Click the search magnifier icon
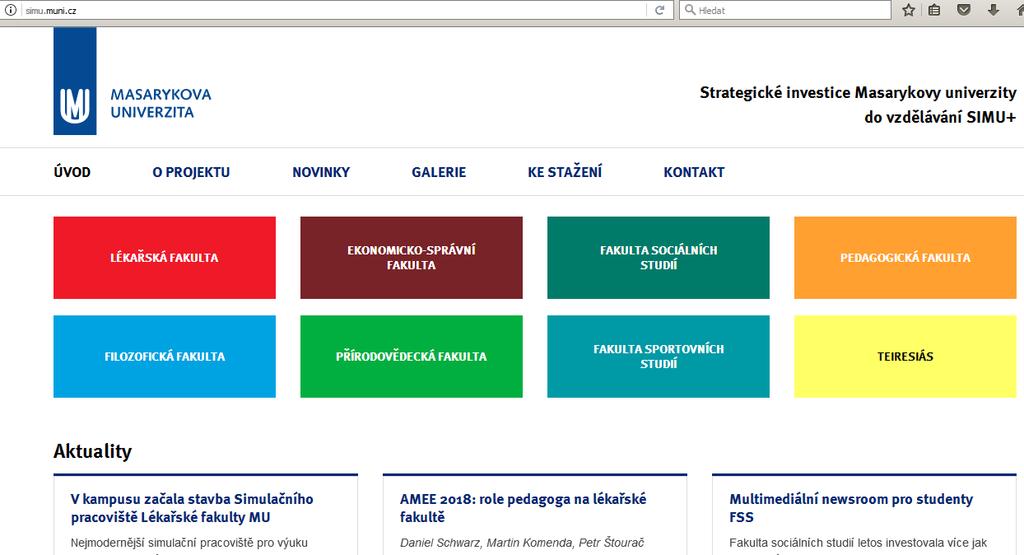 [x=690, y=10]
